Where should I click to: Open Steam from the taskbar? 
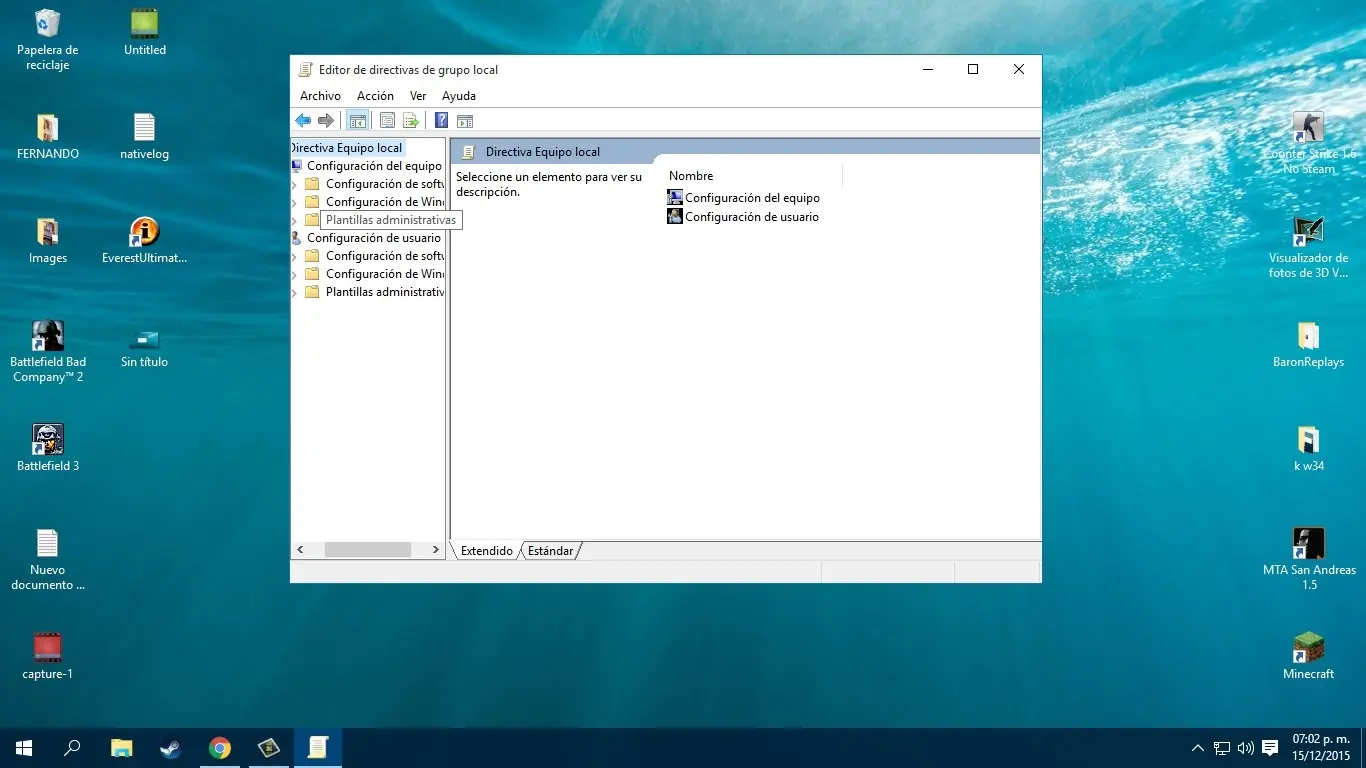[170, 748]
